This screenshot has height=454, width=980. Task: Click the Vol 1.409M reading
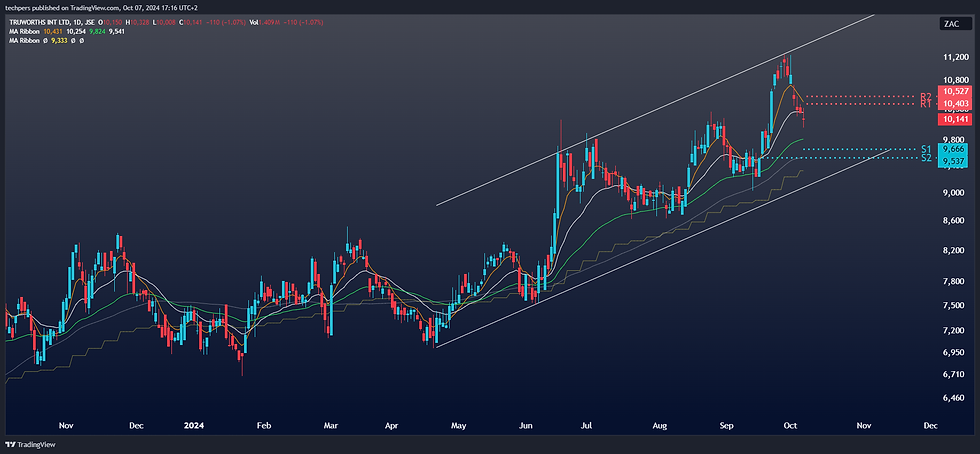click(x=264, y=23)
